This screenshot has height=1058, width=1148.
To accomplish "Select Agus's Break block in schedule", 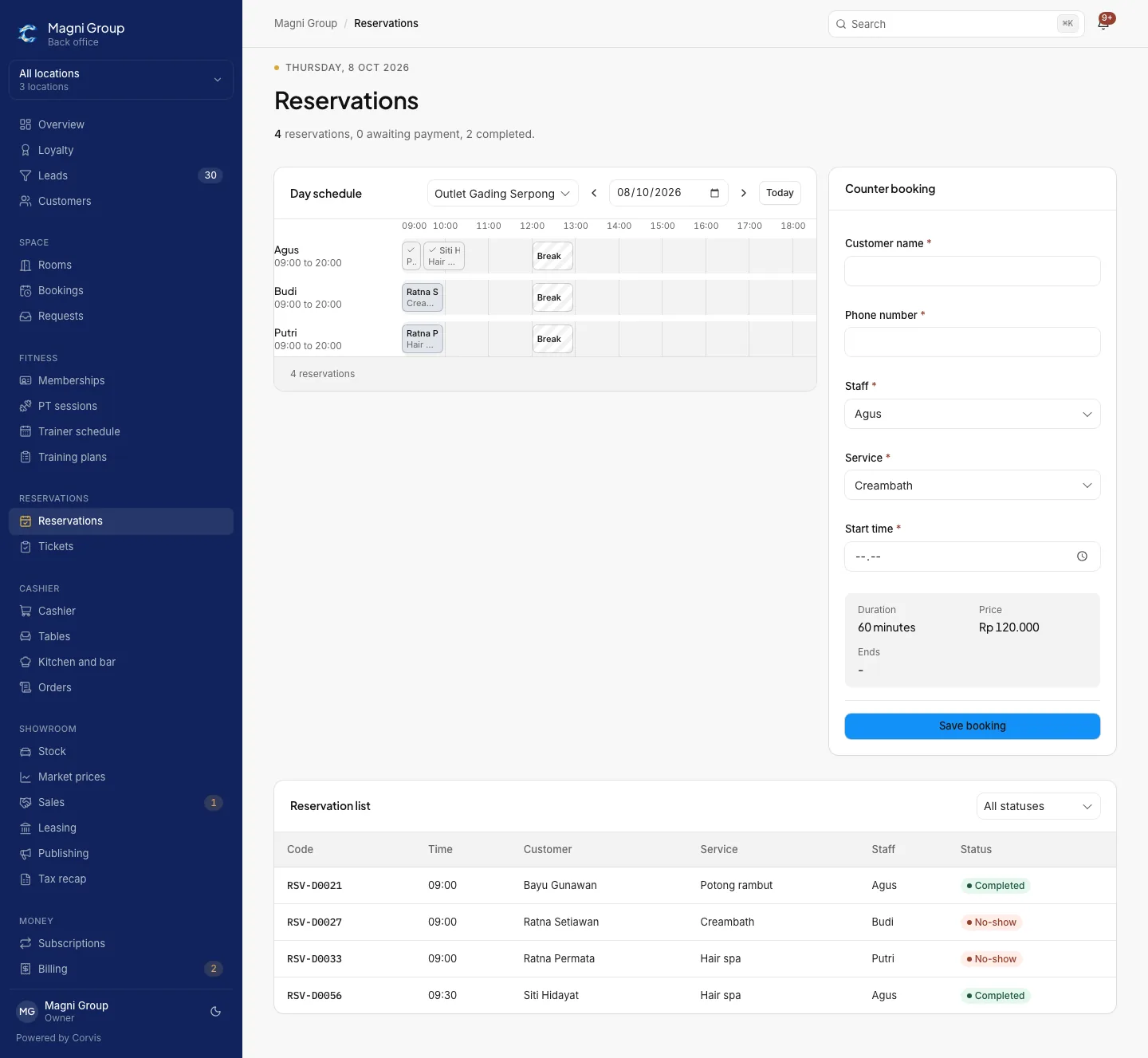I will tap(552, 256).
